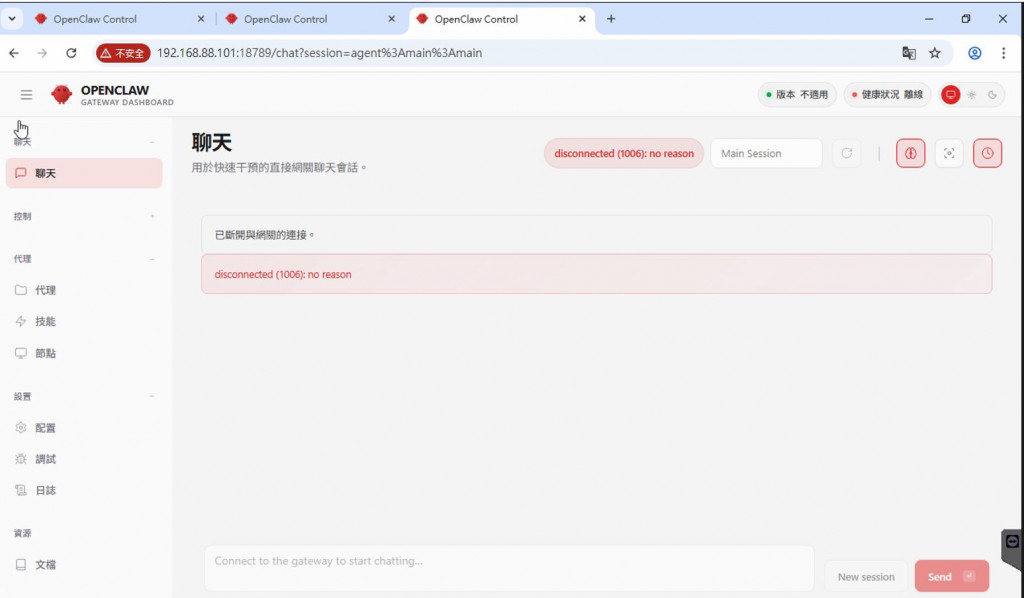Toggle the clock icon button
Viewport: 1024px width, 598px height.
(987, 153)
